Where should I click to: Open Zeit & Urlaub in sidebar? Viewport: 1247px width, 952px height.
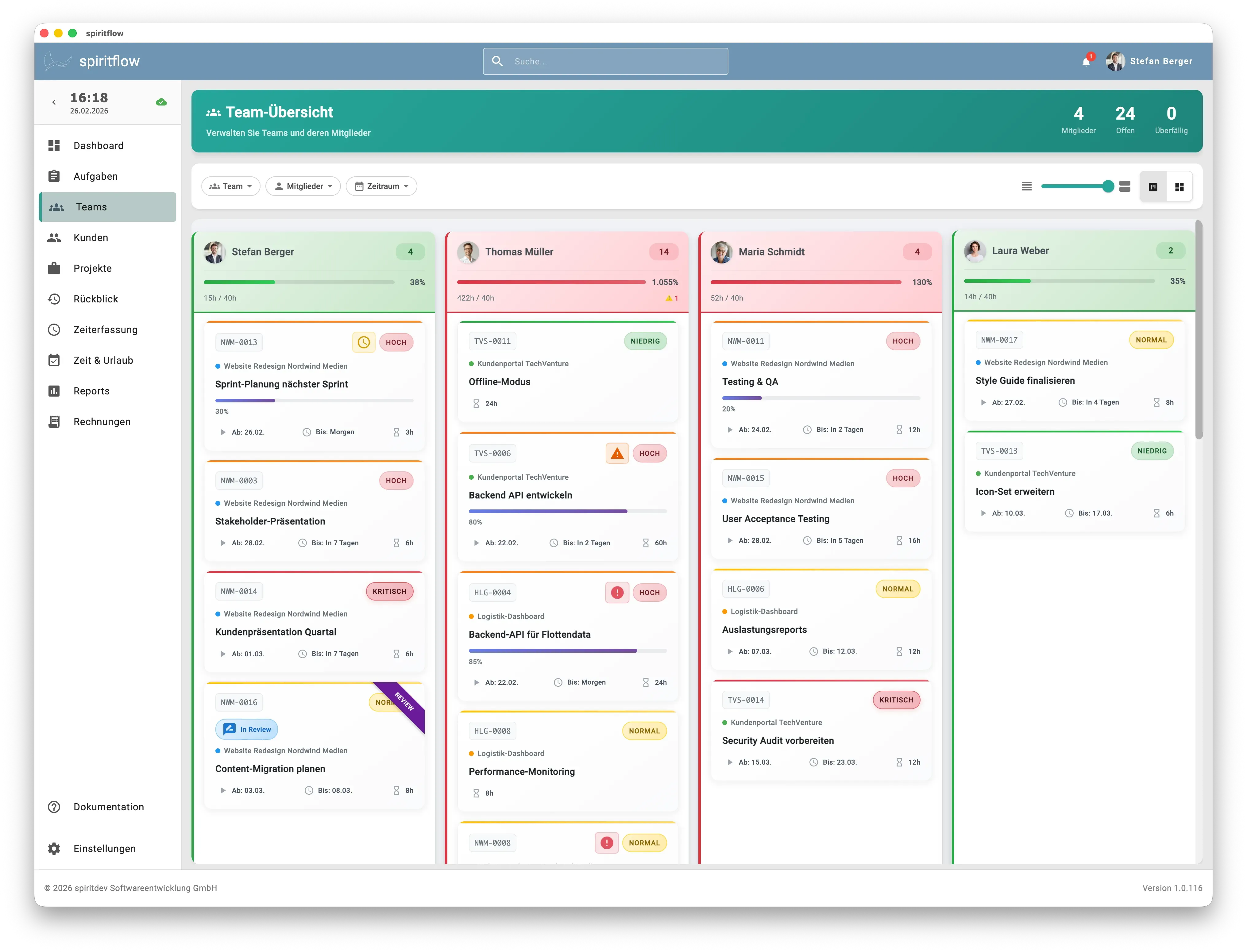point(108,360)
